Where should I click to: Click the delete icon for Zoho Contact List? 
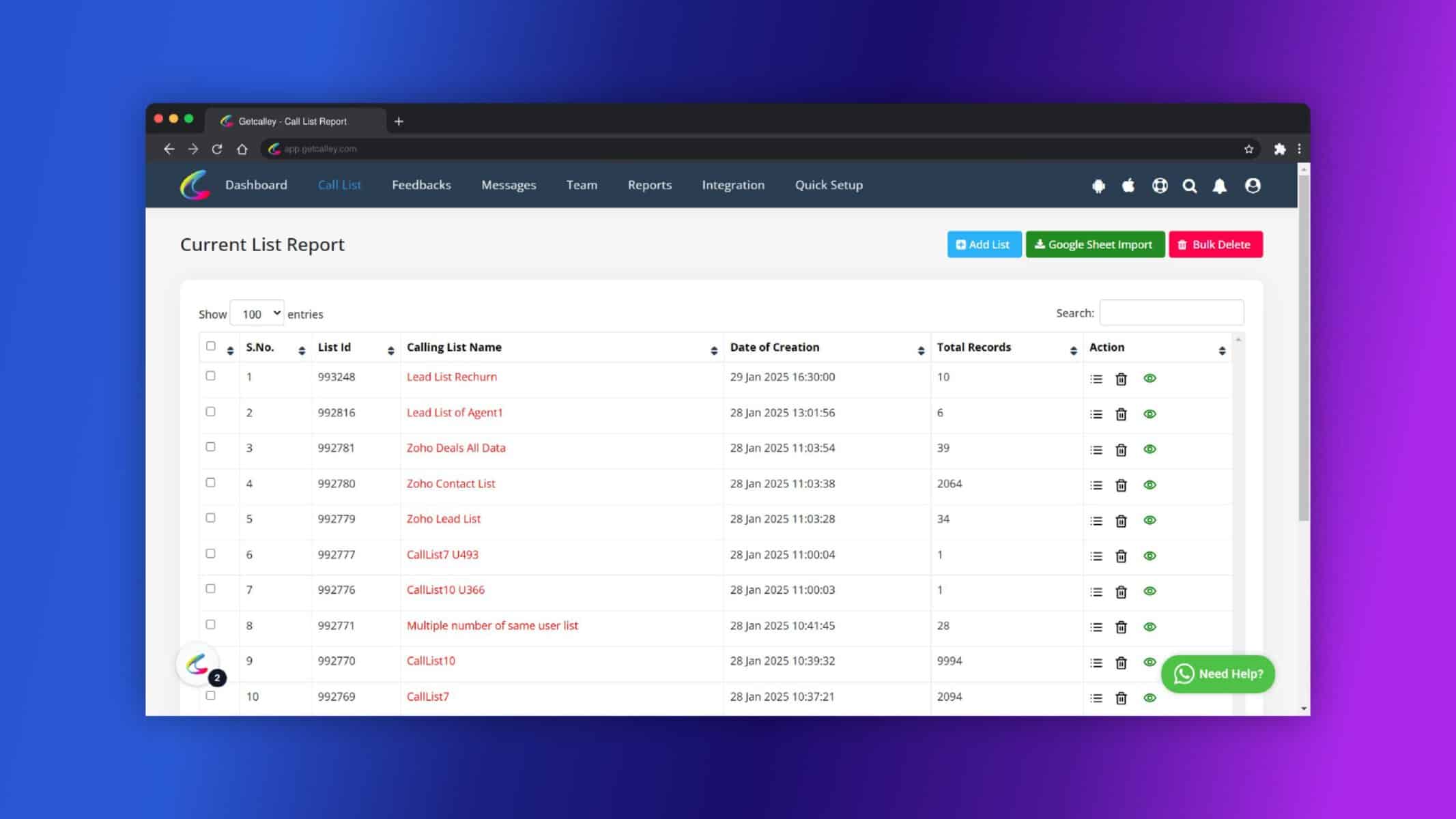click(x=1121, y=485)
